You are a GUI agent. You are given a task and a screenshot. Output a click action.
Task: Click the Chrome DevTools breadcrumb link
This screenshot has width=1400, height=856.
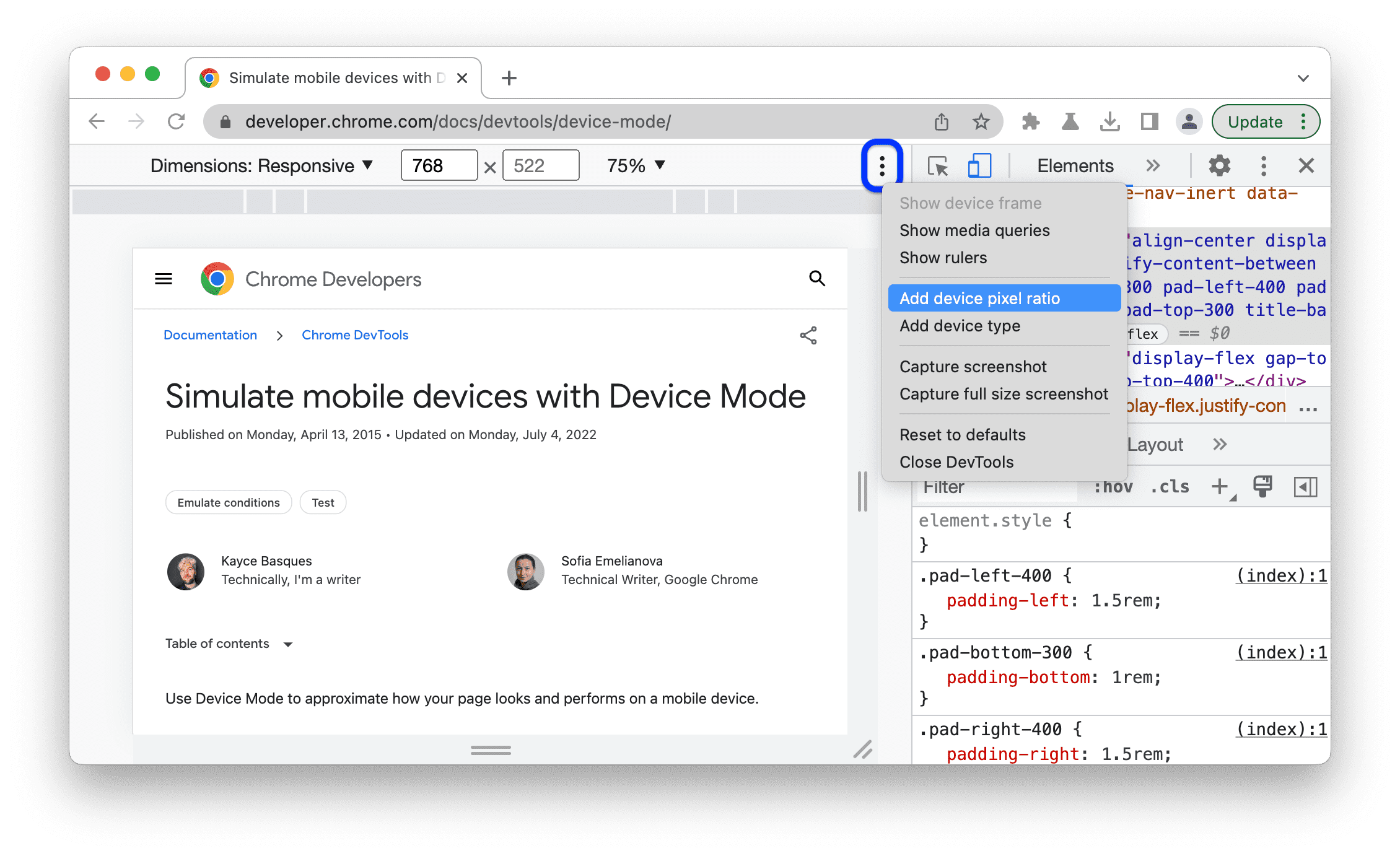point(356,335)
